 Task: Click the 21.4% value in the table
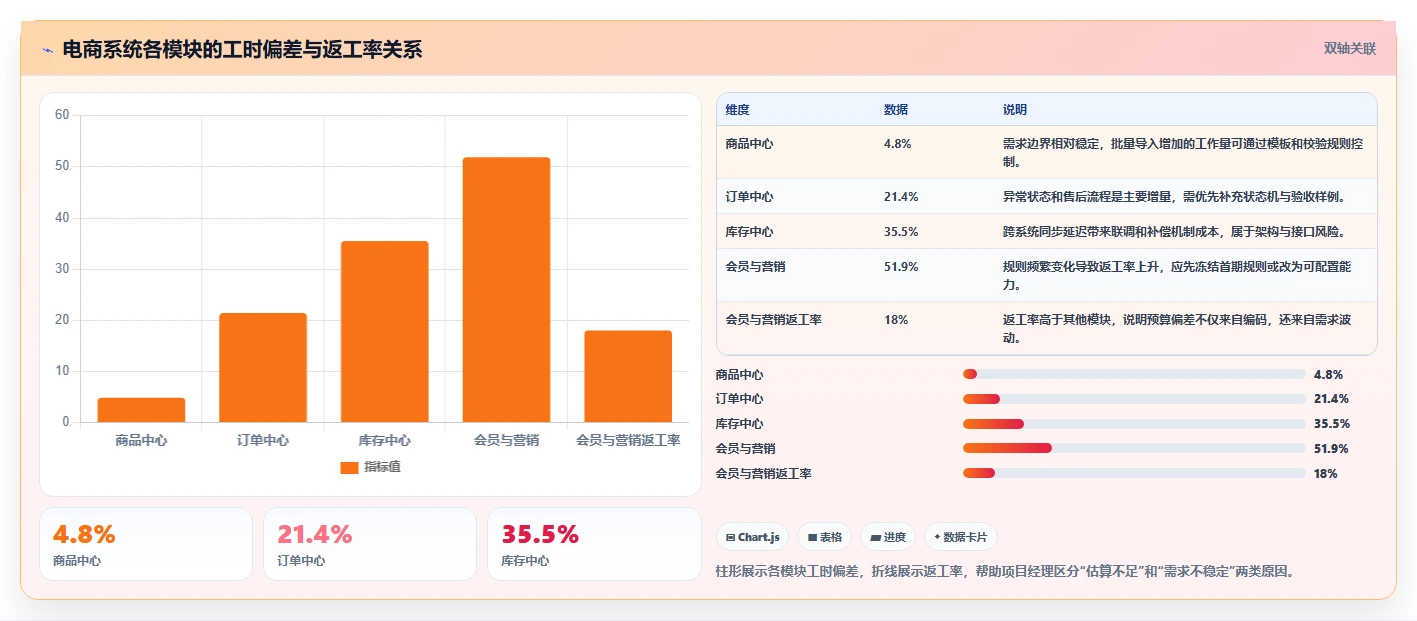pyautogui.click(x=901, y=196)
